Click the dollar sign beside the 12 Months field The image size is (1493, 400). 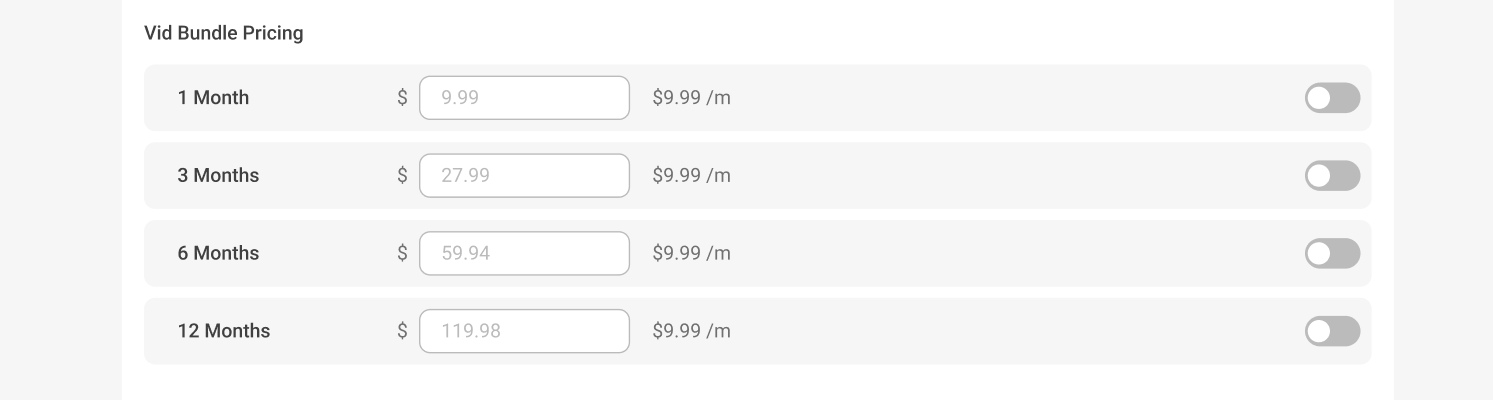click(402, 331)
